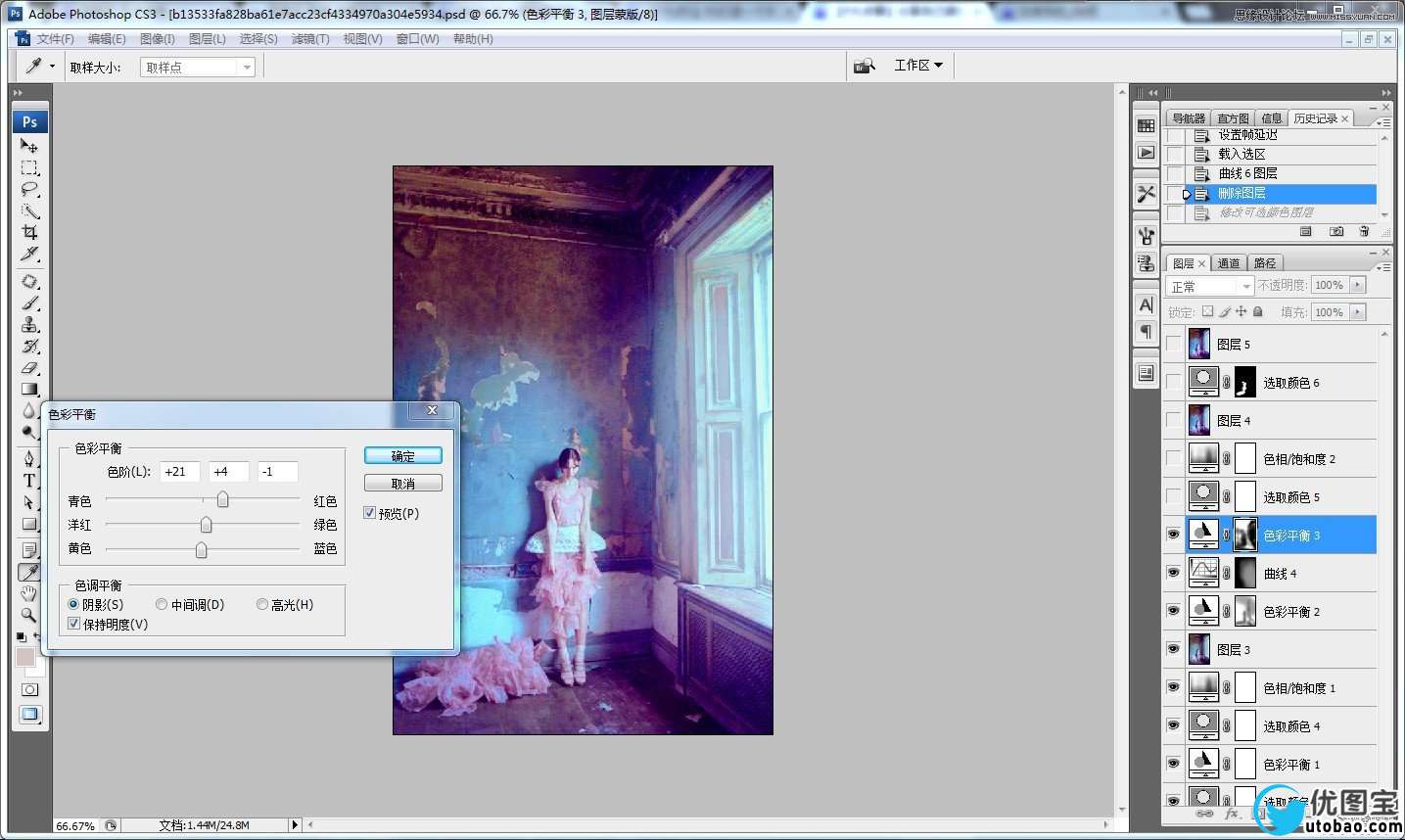Select the Path Selection tool
This screenshot has height=840, width=1405.
[29, 502]
